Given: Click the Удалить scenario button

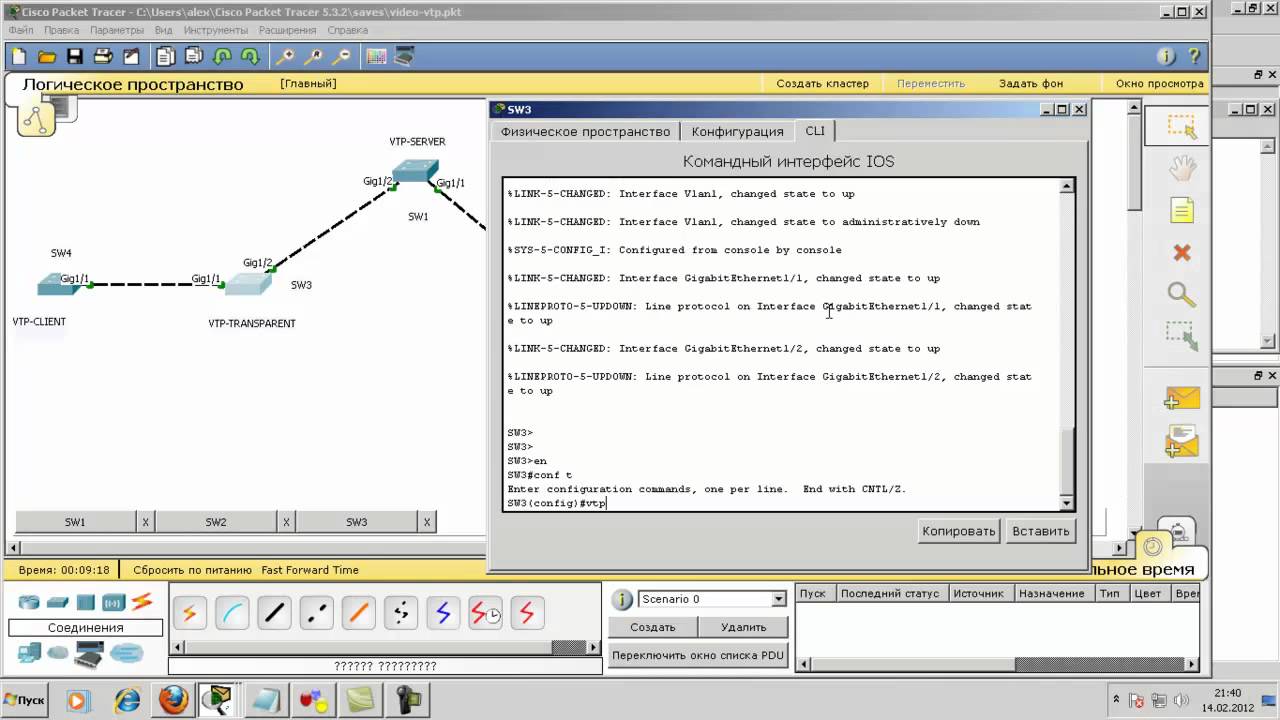Looking at the screenshot, I should 744,627.
